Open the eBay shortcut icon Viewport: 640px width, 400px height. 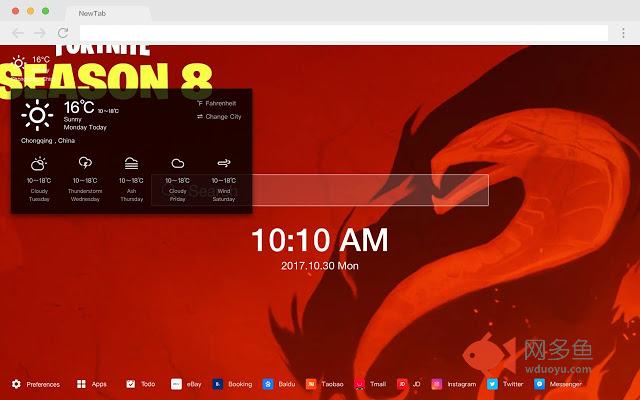coord(176,384)
